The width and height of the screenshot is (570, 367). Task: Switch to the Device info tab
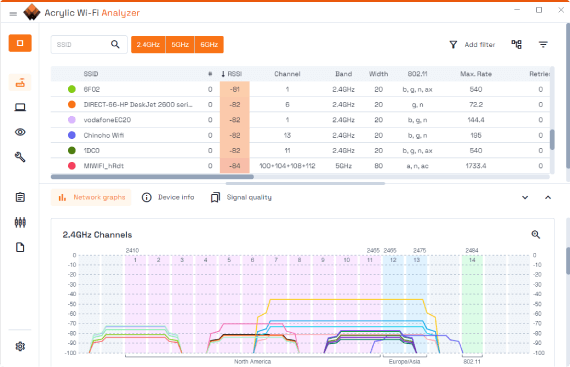pos(168,197)
